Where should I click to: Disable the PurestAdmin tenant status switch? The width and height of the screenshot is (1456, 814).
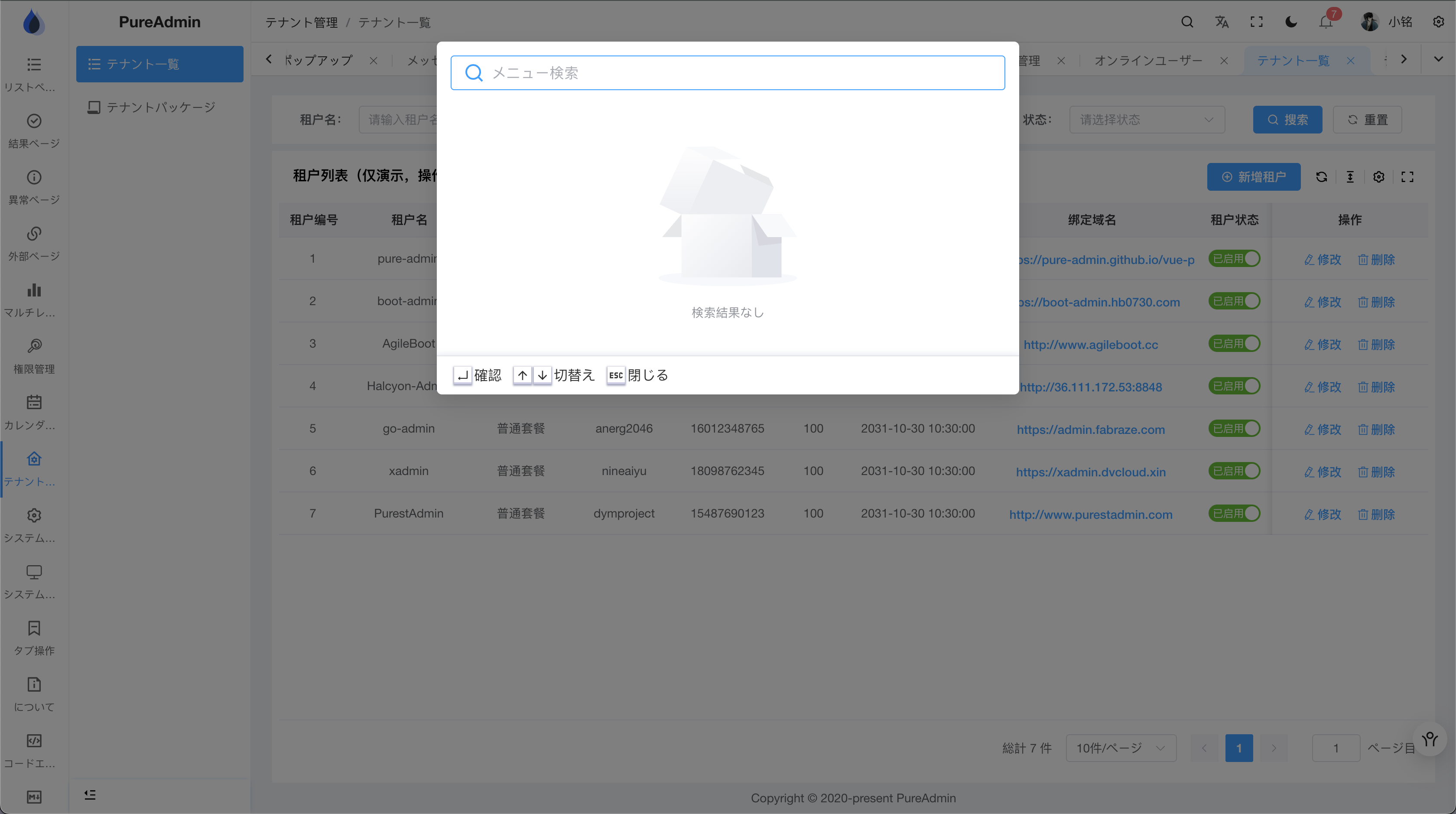pyautogui.click(x=1234, y=513)
